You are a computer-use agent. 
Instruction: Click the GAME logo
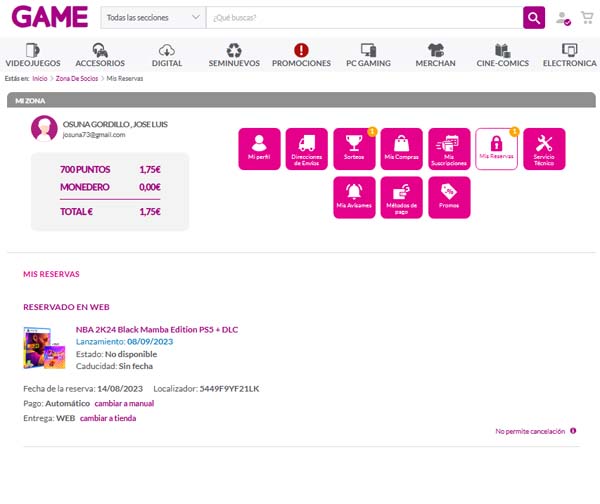click(50, 17)
